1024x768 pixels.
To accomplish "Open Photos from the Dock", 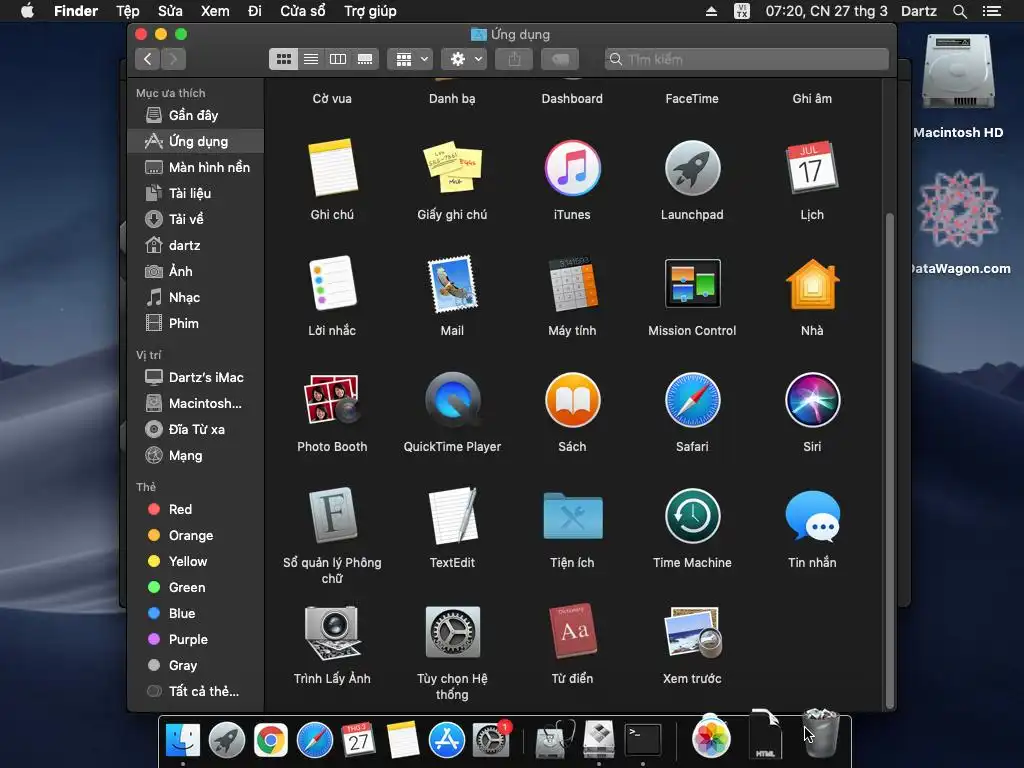I will pyautogui.click(x=711, y=738).
